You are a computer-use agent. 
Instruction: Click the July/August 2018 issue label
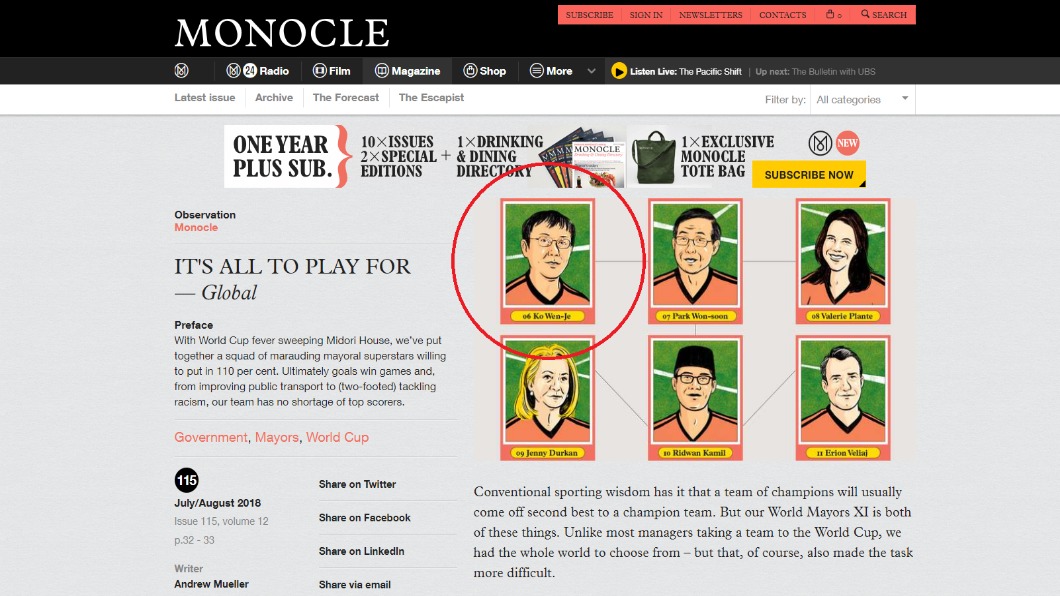point(218,503)
